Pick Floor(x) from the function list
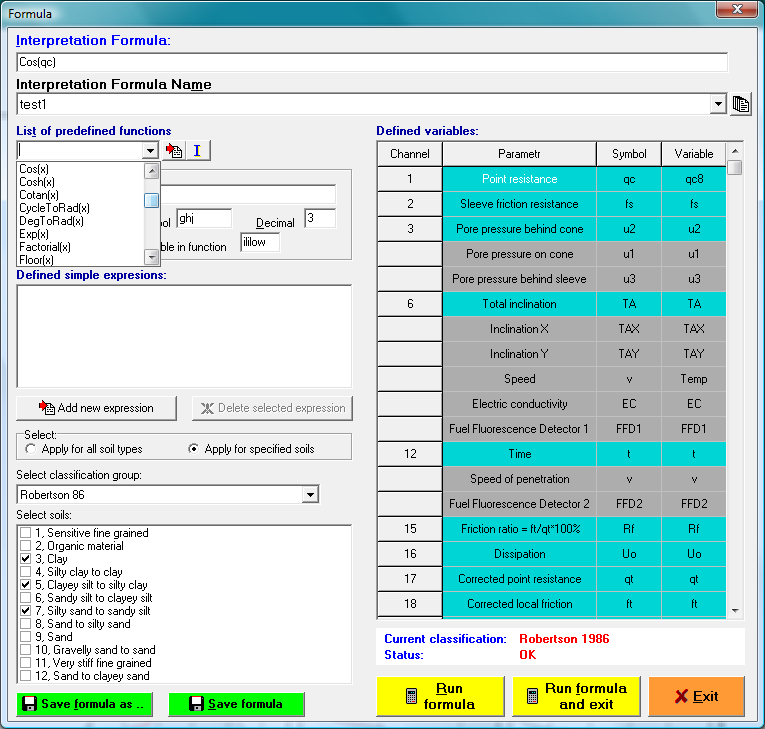 click(36, 260)
